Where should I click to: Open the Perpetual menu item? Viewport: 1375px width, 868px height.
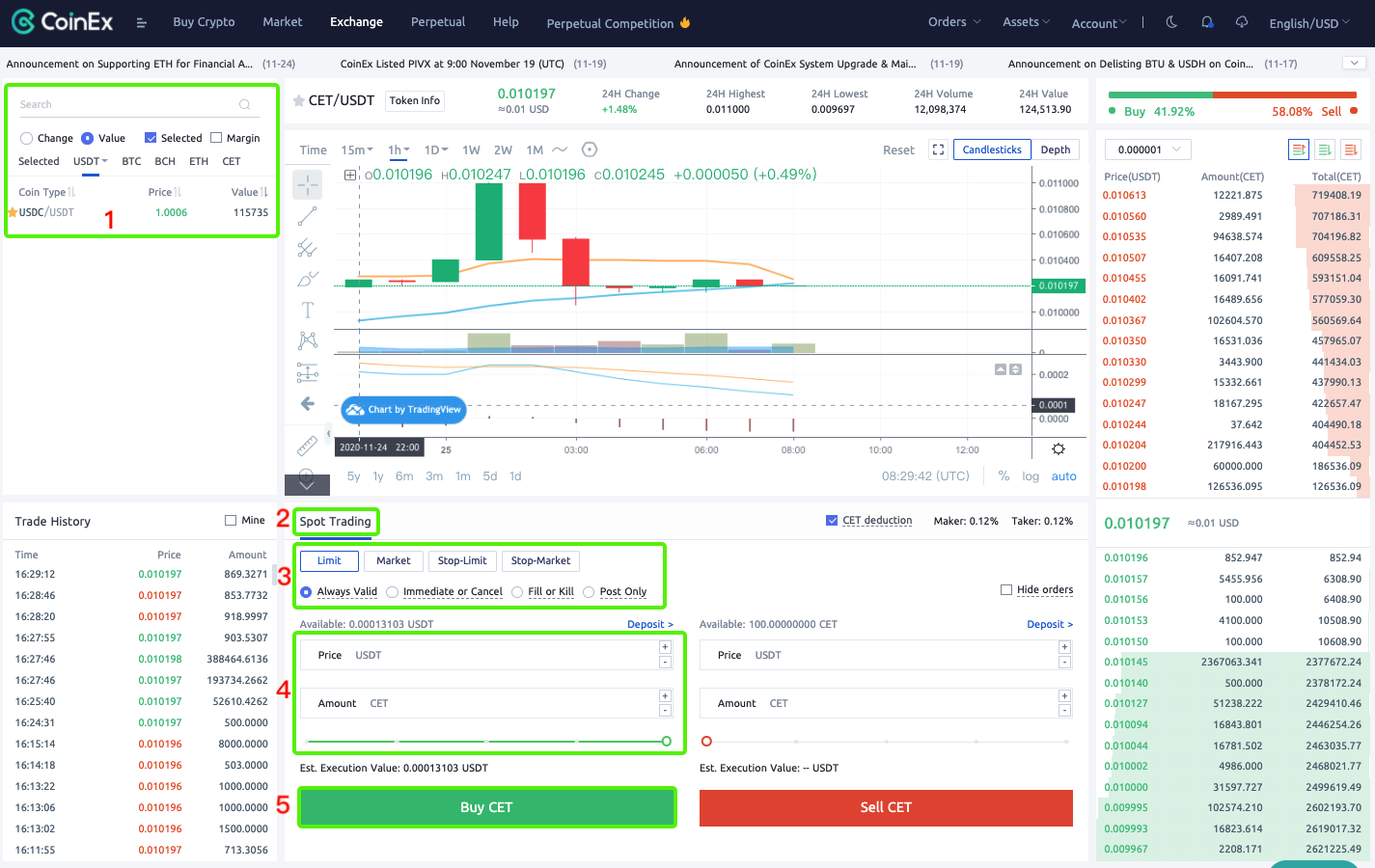click(x=437, y=22)
